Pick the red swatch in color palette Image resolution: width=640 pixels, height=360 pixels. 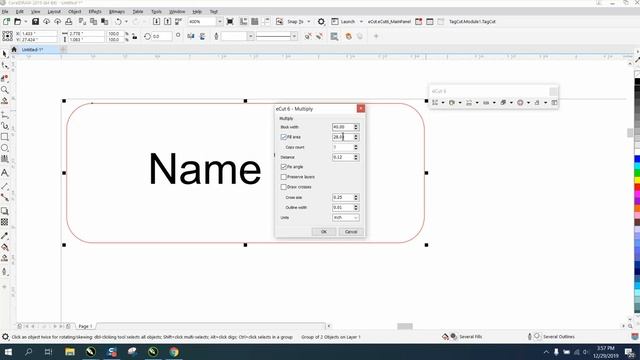point(637,187)
